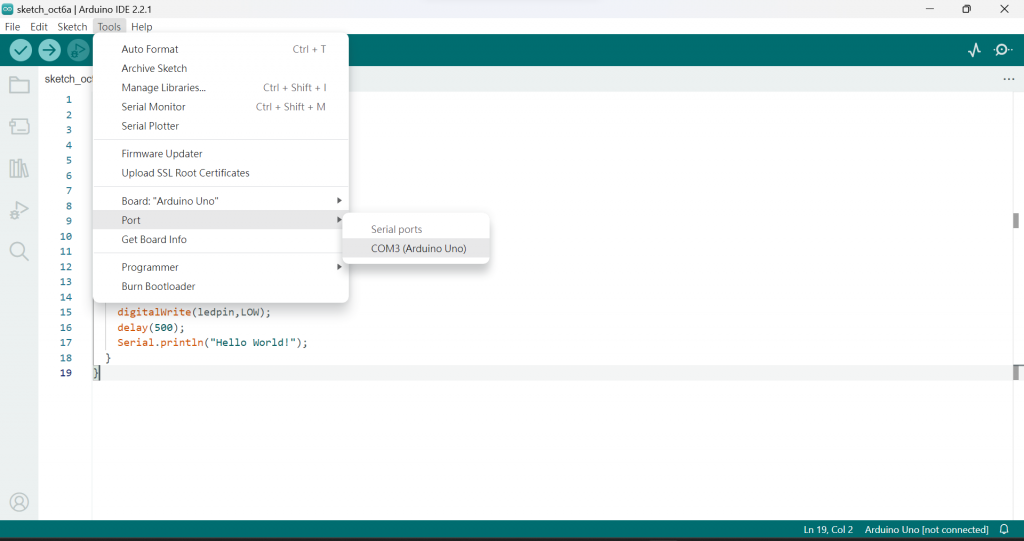1024x541 pixels.
Task: Open the Boards Manager sidebar icon
Action: [x=19, y=126]
